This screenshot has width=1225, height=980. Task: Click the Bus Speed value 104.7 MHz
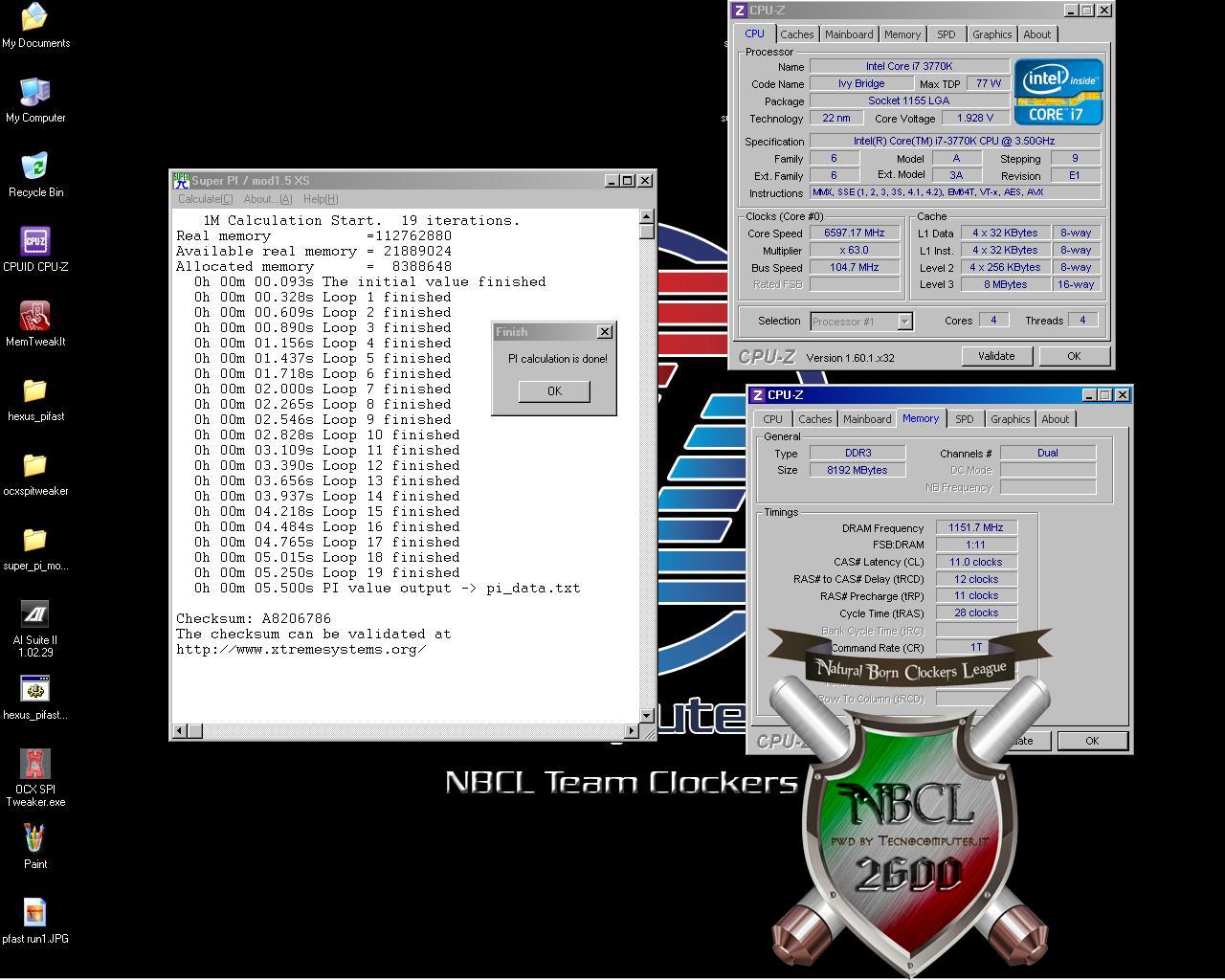click(855, 267)
